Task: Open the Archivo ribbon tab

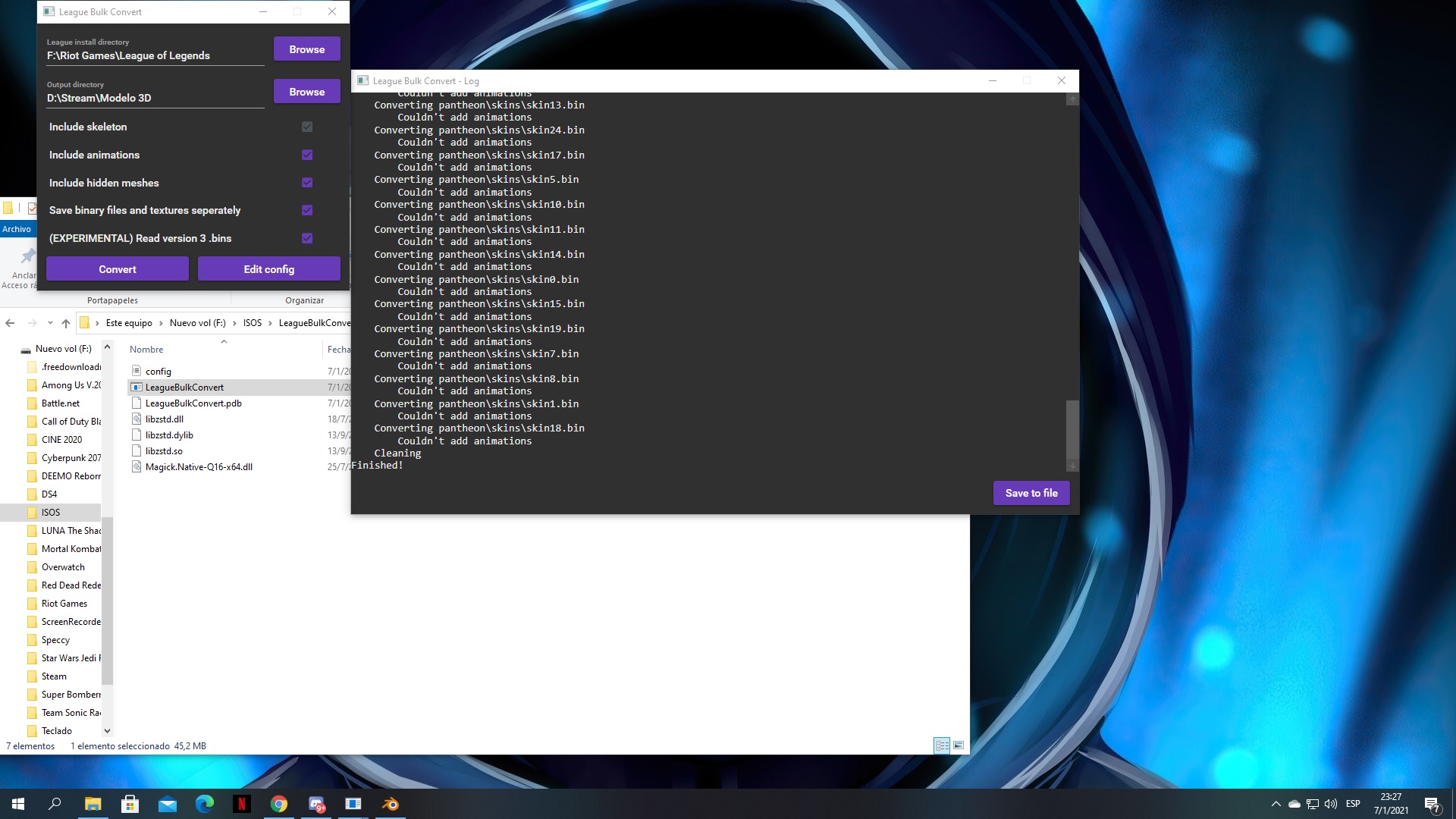Action: (x=17, y=228)
